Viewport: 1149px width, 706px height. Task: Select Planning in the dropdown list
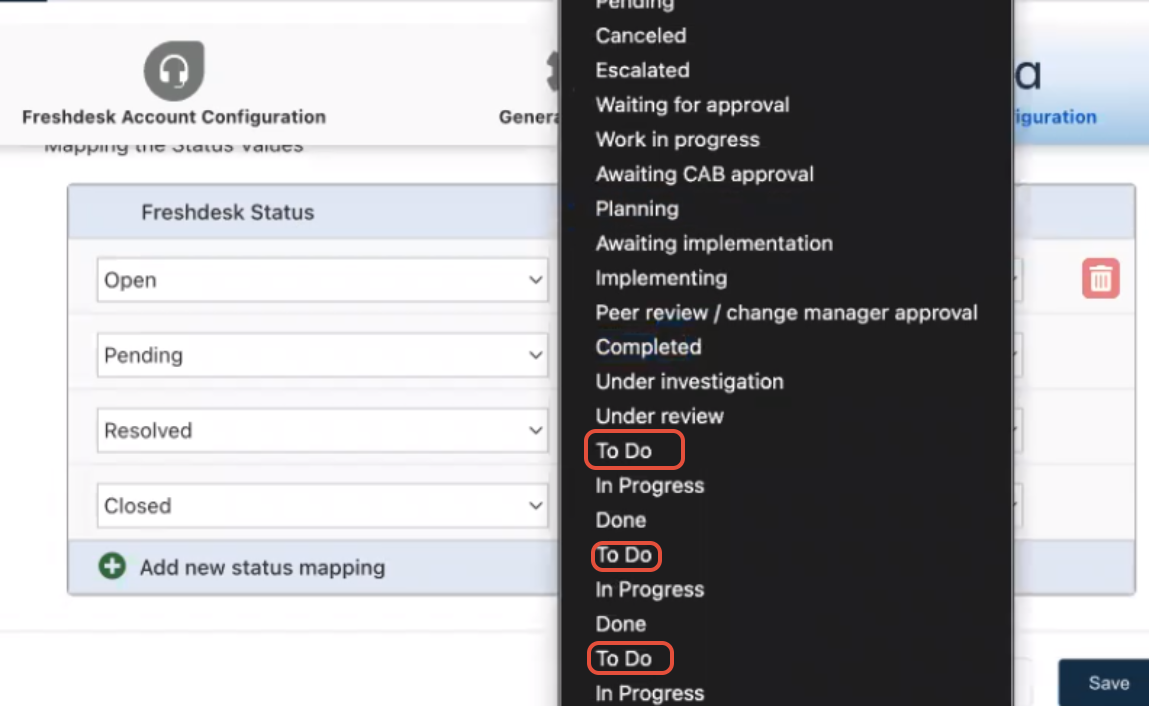click(x=638, y=209)
